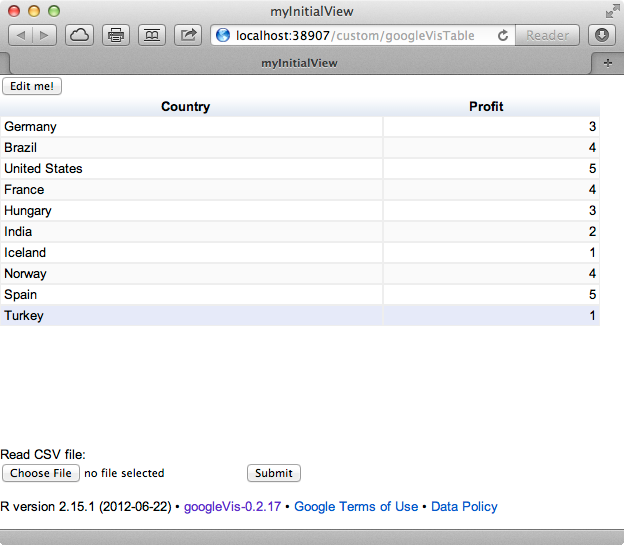This screenshot has height=545, width=624.
Task: Click Turkey's profit value 1
Action: pyautogui.click(x=593, y=315)
